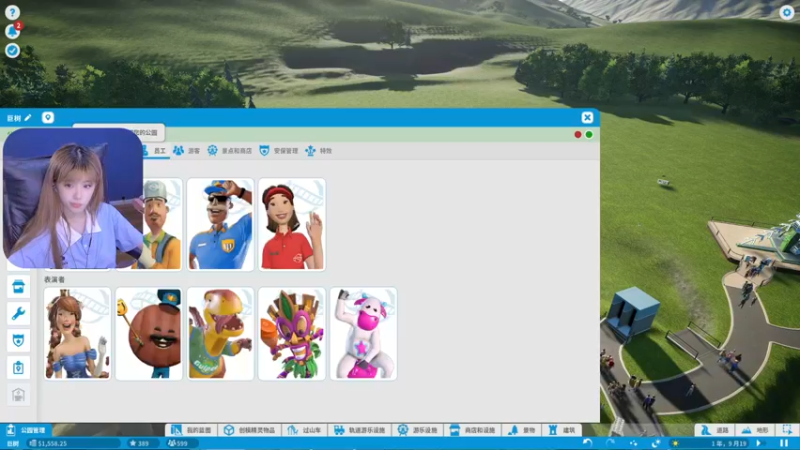This screenshot has height=450, width=800.
Task: Select the shop icon in left sidebar
Action: (18, 287)
